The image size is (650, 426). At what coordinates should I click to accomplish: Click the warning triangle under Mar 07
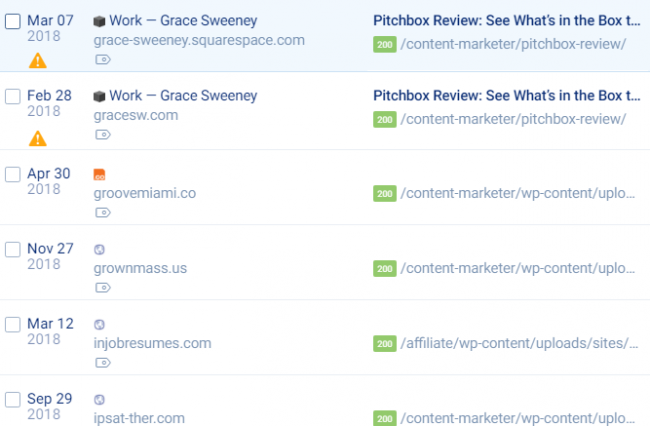[x=37, y=61]
